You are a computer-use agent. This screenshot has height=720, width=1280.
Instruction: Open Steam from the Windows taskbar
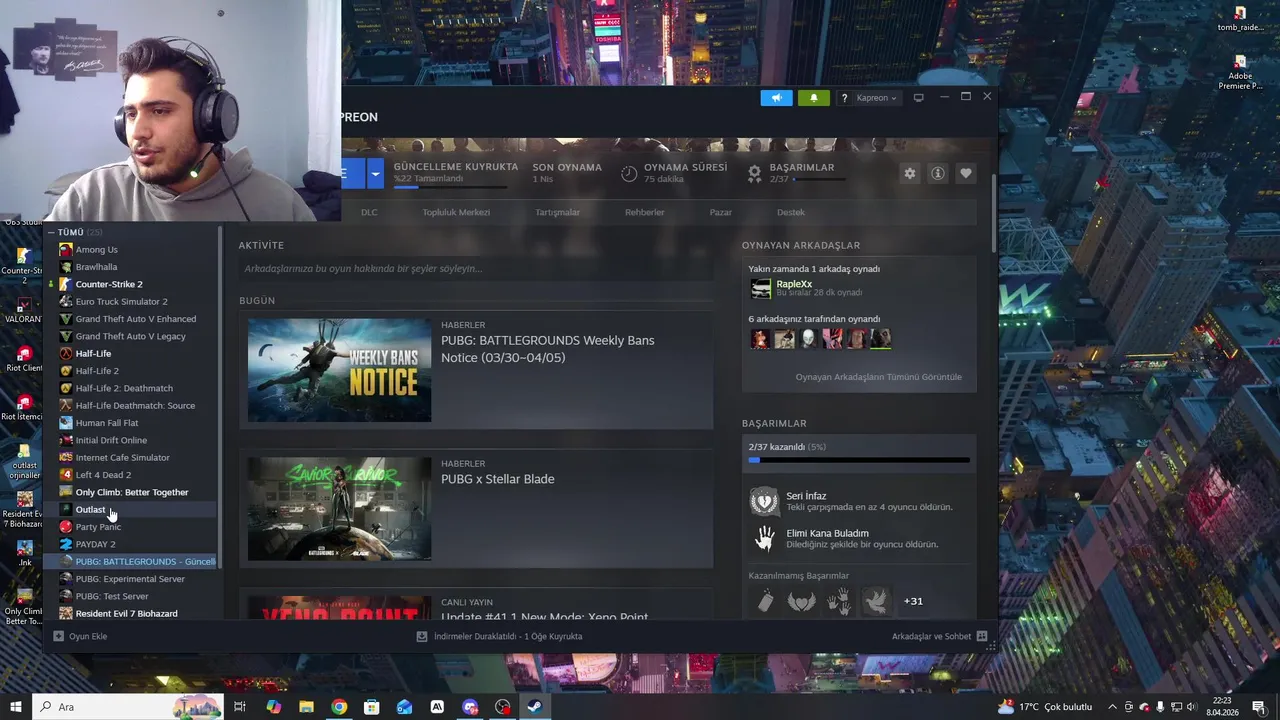point(535,707)
